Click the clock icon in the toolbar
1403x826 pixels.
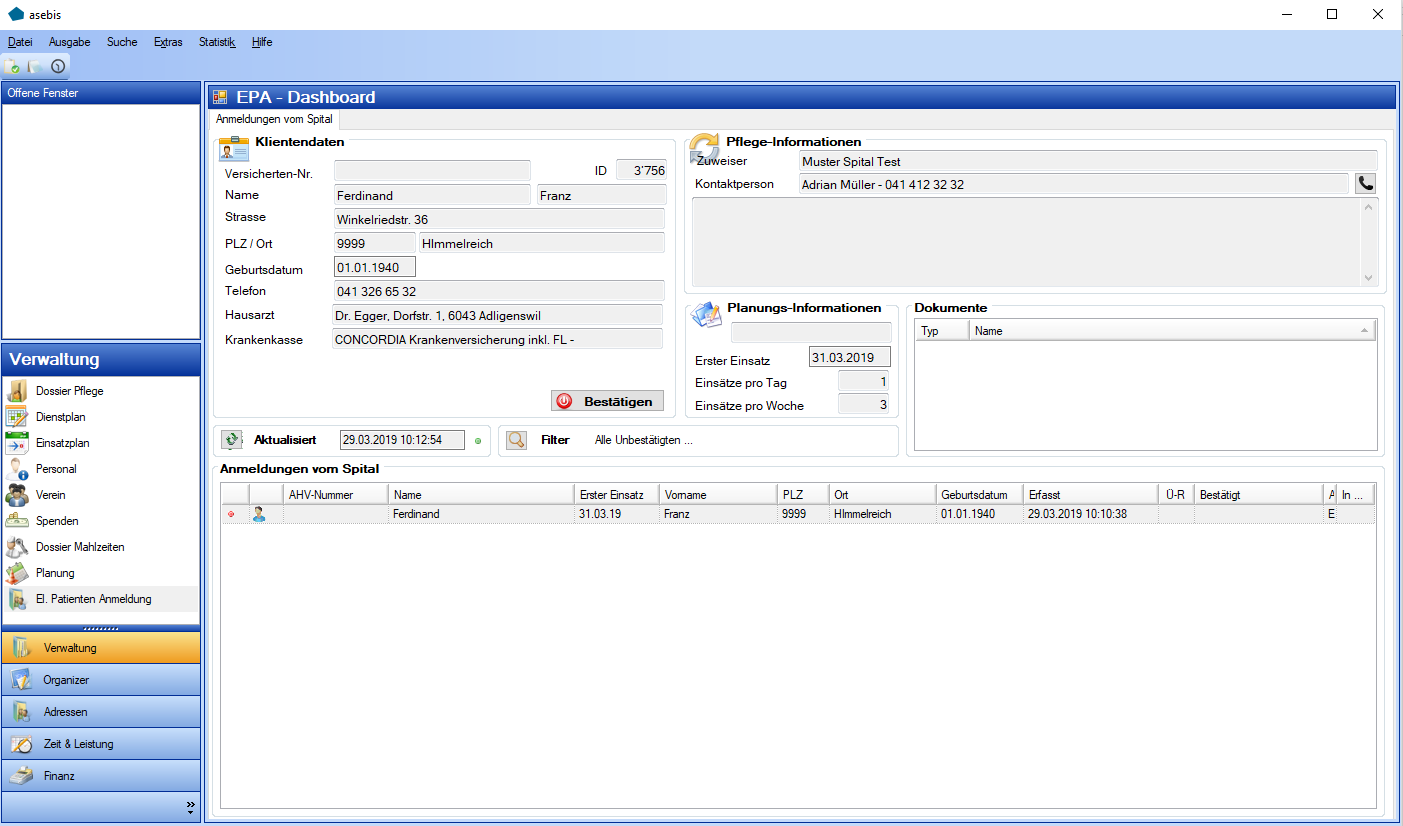[x=58, y=67]
